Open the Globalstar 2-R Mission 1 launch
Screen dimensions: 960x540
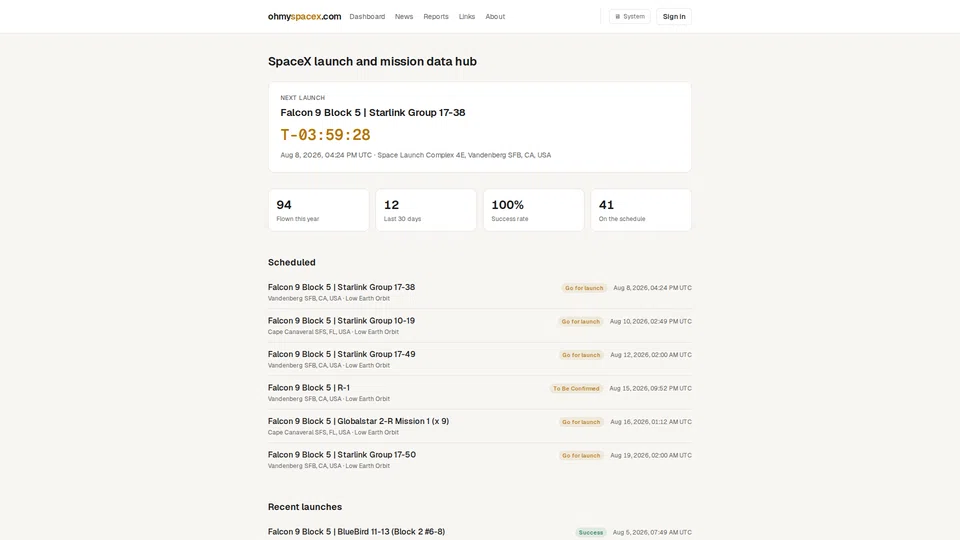point(479,426)
